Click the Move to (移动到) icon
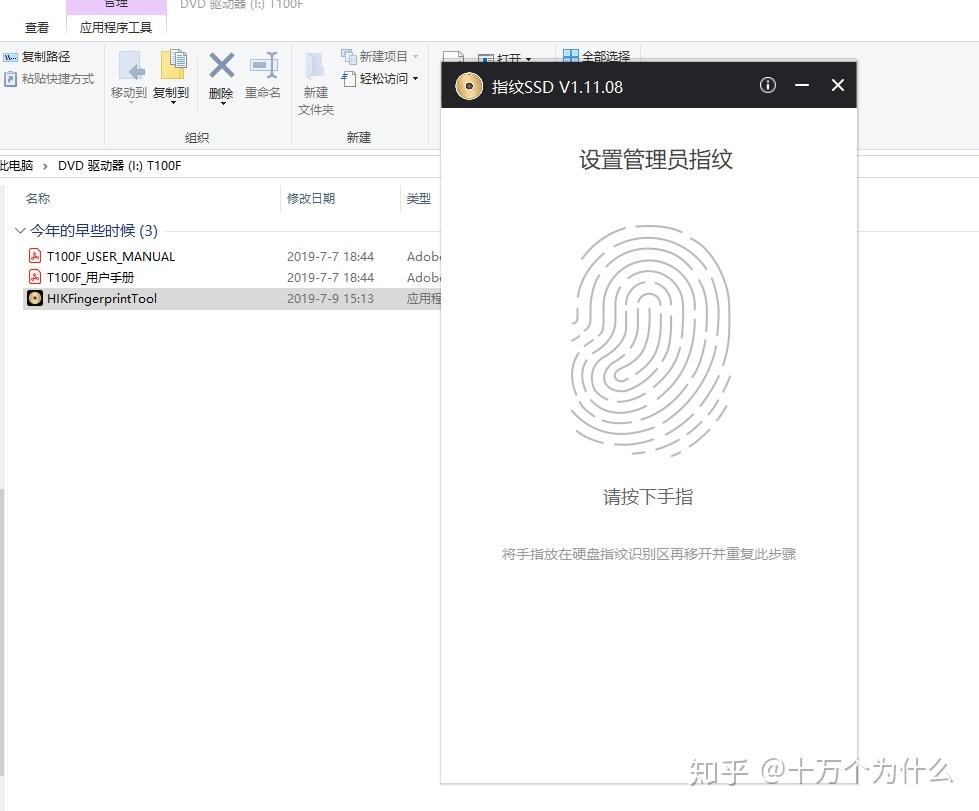This screenshot has width=979, height=811. click(x=130, y=66)
